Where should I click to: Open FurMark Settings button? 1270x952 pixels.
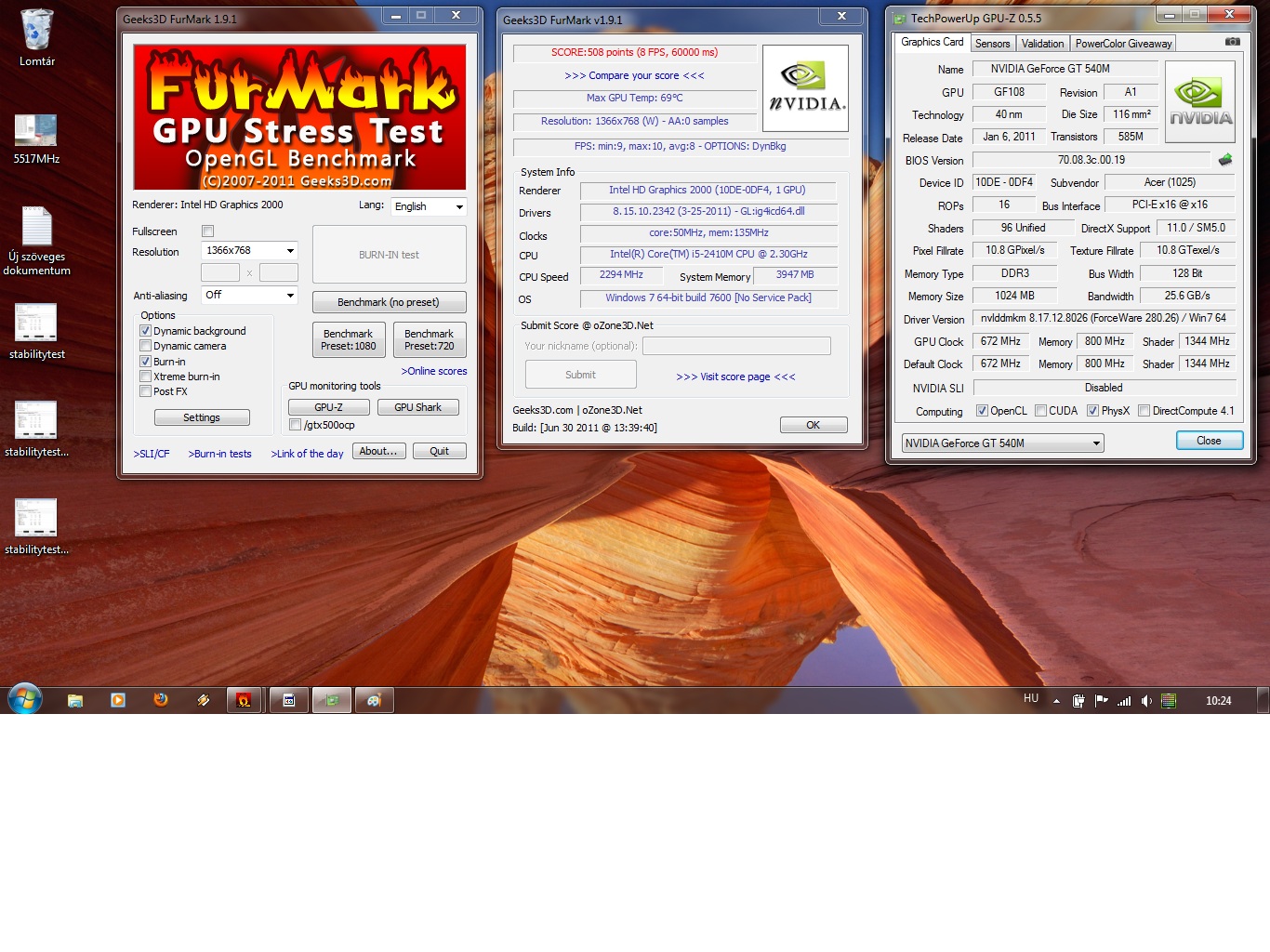(x=202, y=417)
